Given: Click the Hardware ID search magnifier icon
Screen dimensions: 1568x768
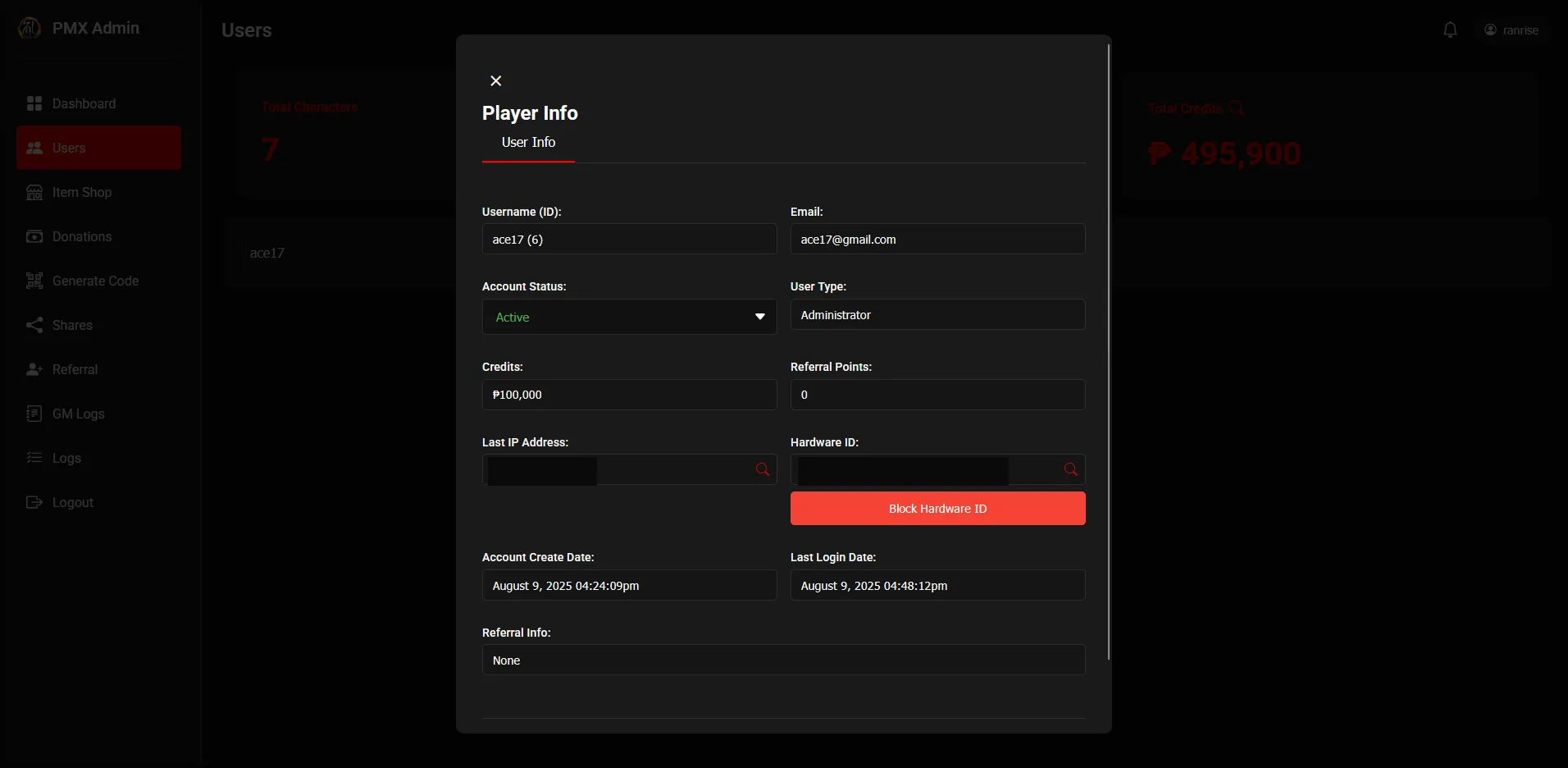Looking at the screenshot, I should click(1070, 469).
